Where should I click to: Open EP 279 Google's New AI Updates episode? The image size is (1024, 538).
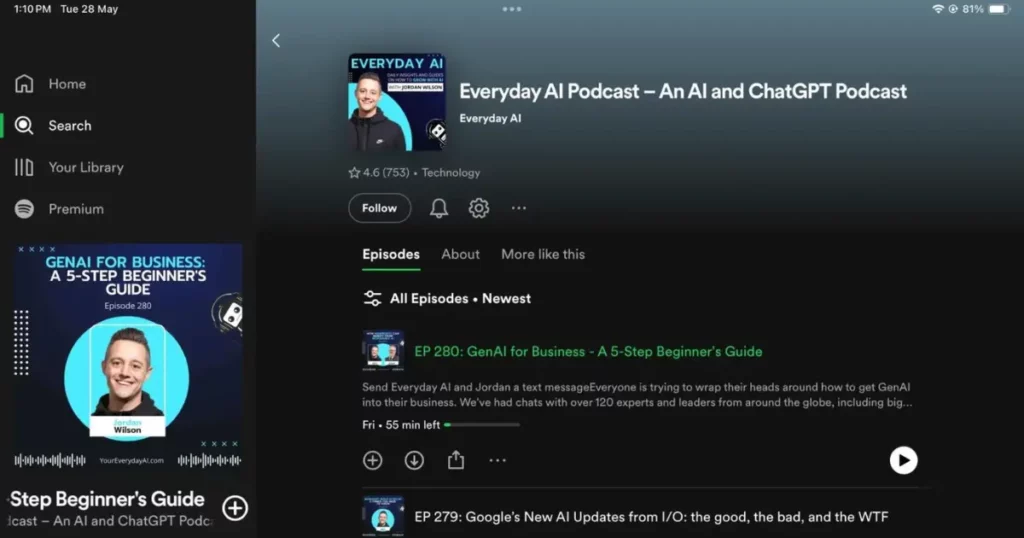tap(651, 517)
